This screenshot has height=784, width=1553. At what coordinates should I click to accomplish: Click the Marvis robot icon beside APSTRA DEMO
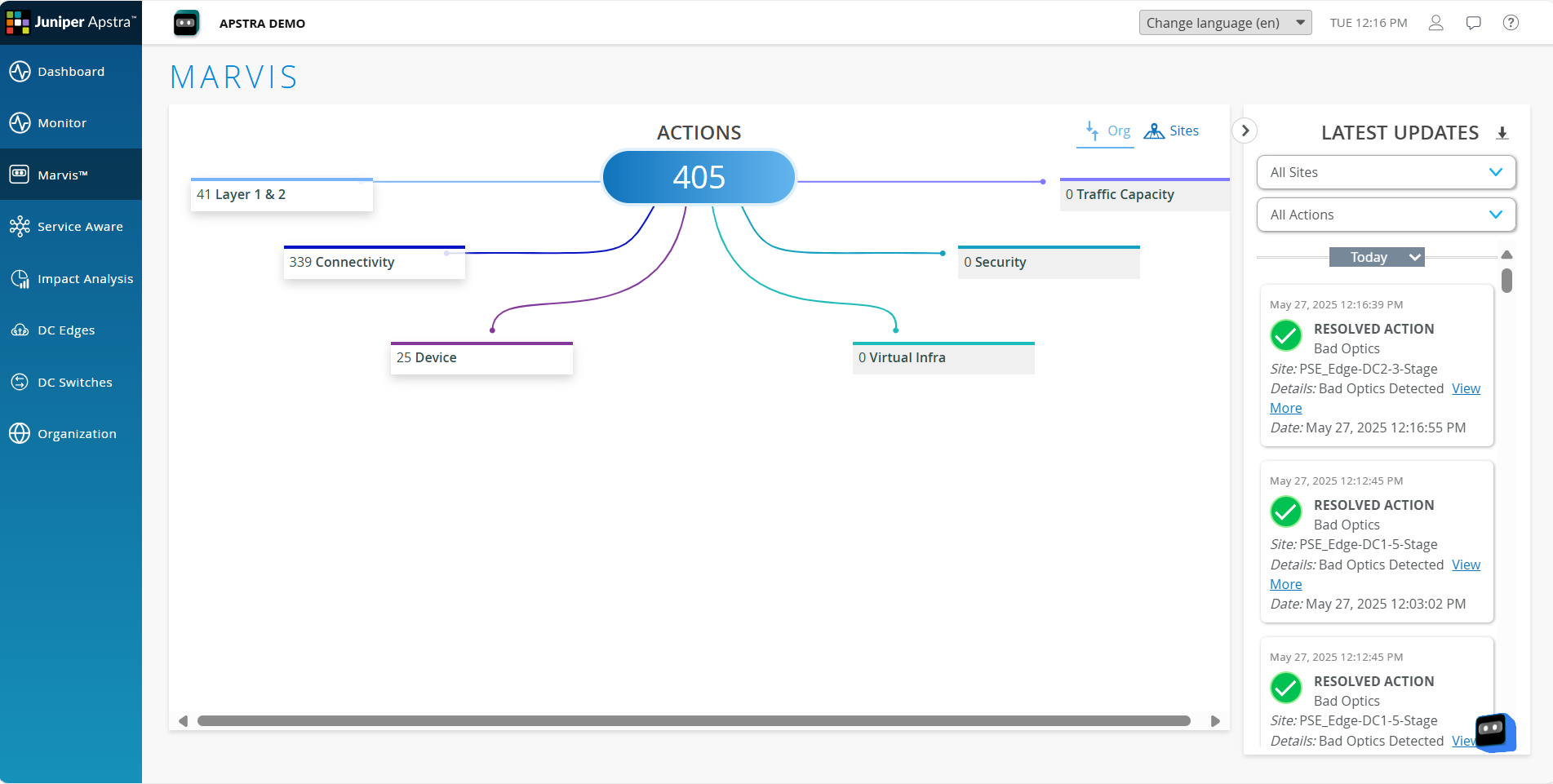(x=186, y=23)
